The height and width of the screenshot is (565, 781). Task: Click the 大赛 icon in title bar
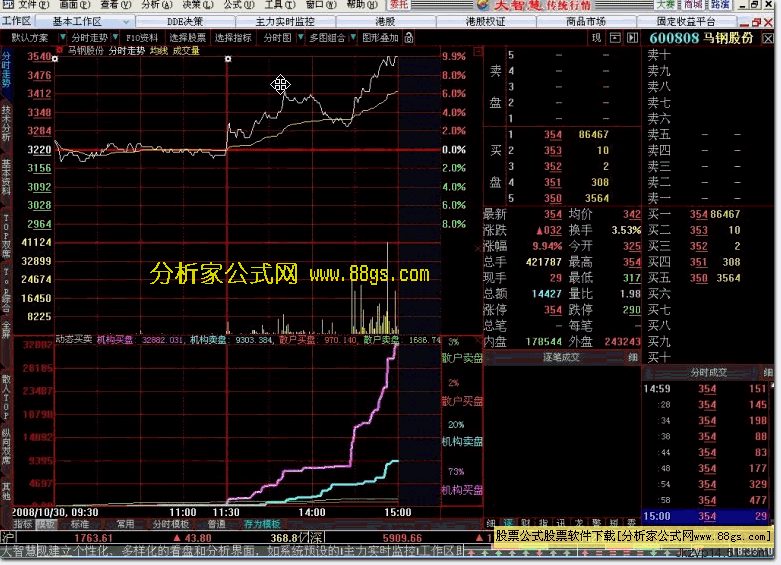tap(666, 5)
